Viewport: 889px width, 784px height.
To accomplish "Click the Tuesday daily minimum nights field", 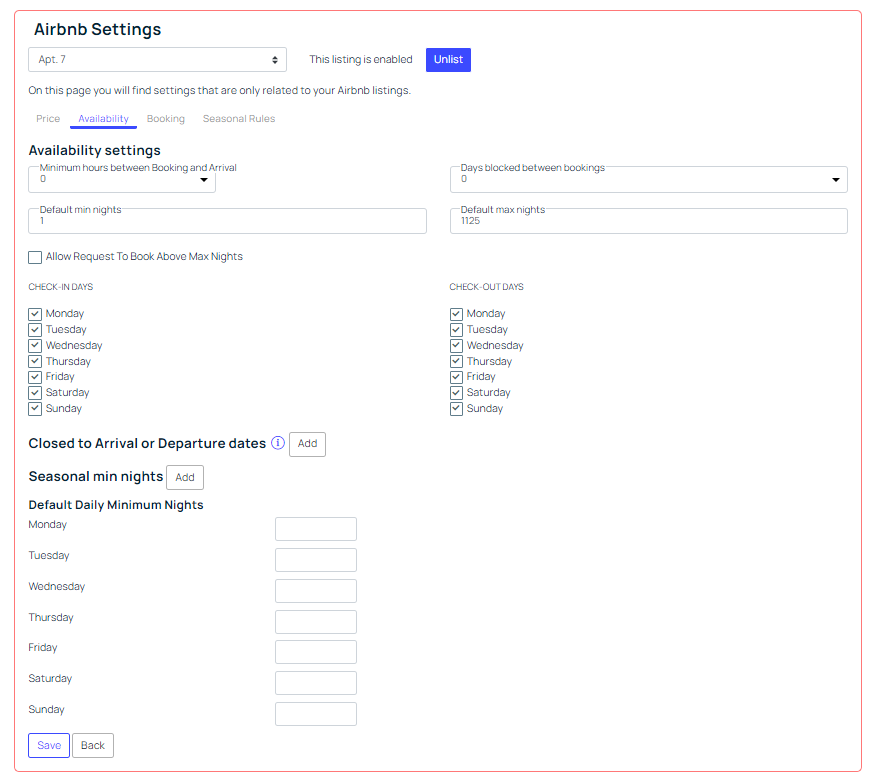I will 316,560.
